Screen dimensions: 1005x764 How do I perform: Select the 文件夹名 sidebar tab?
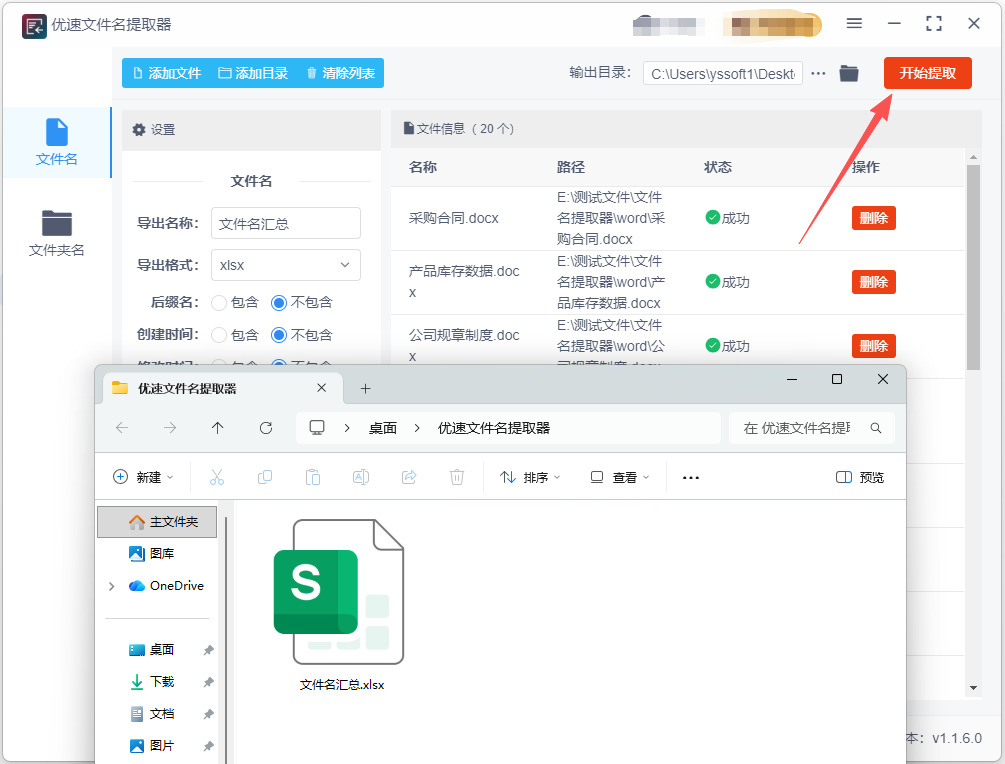coord(56,233)
